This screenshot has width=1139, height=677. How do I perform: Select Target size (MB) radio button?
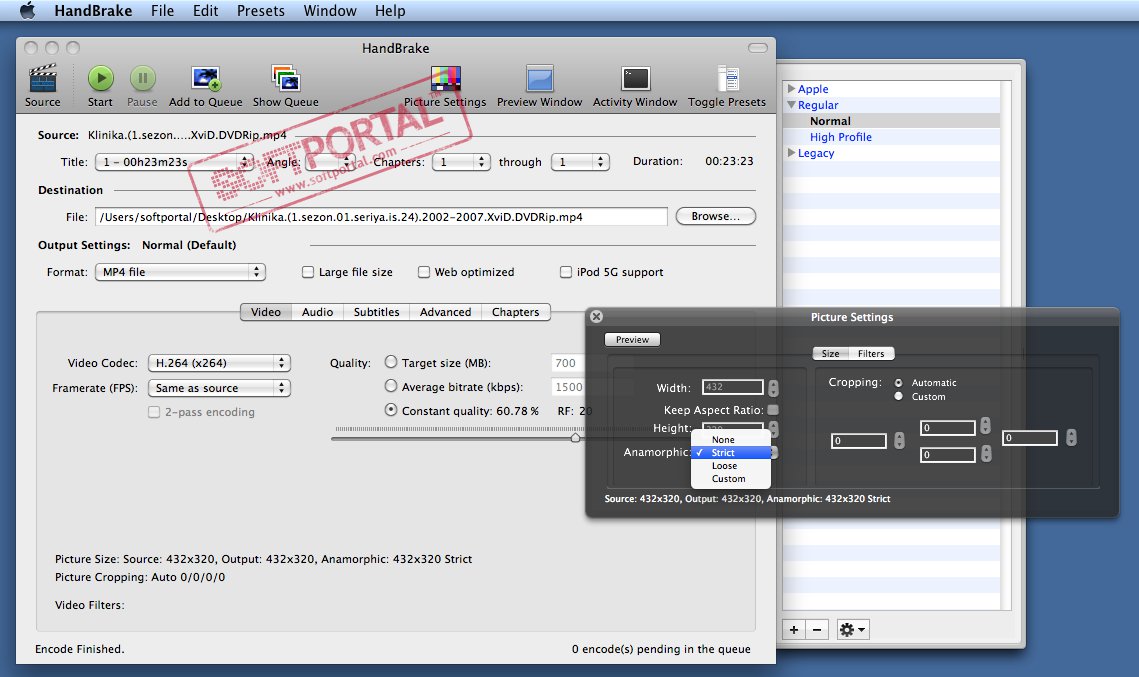[391, 362]
